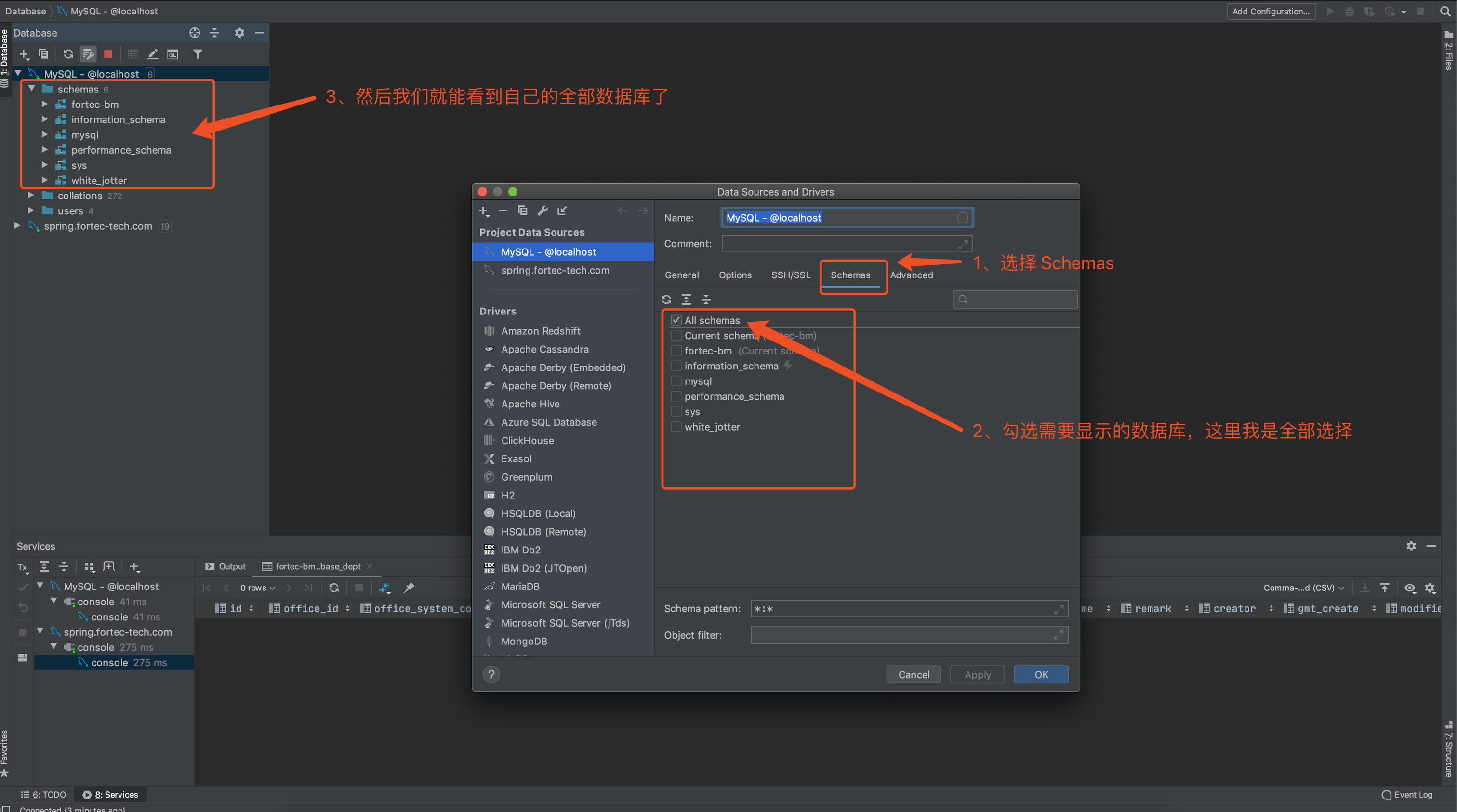Click the duplicate data source icon in dialog
This screenshot has height=812, width=1457.
pyautogui.click(x=523, y=211)
